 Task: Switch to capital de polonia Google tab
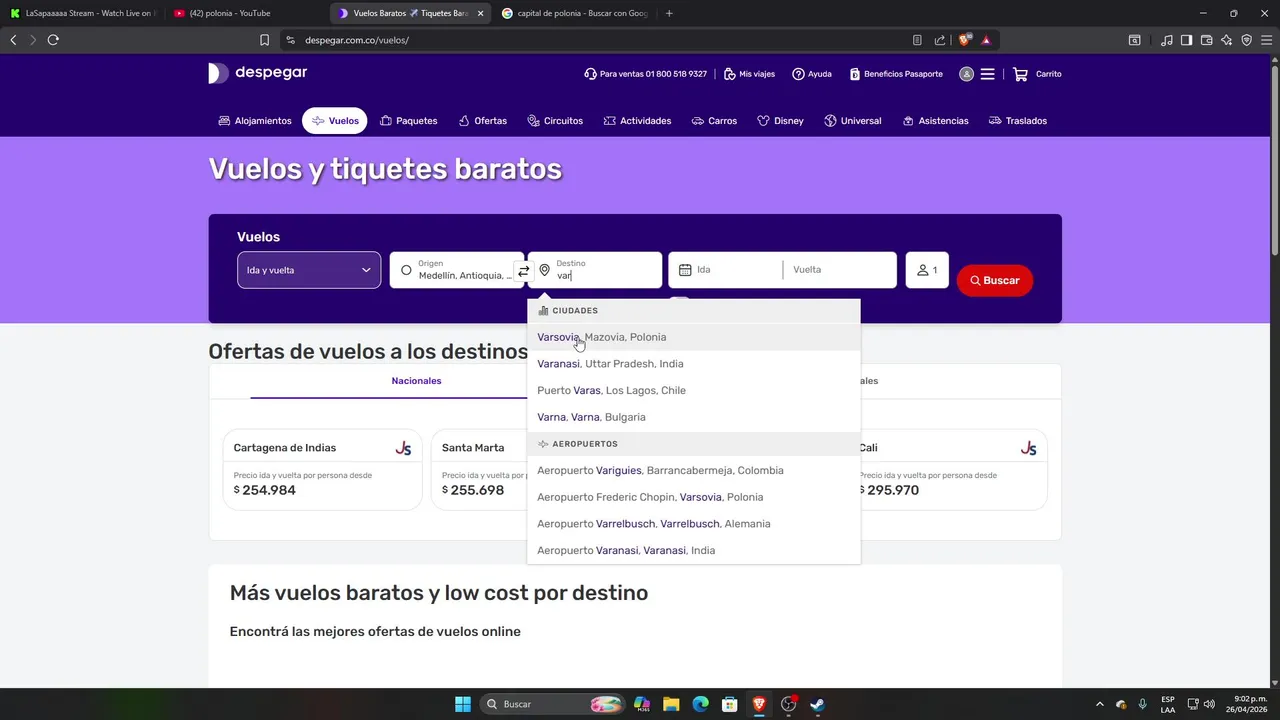574,13
